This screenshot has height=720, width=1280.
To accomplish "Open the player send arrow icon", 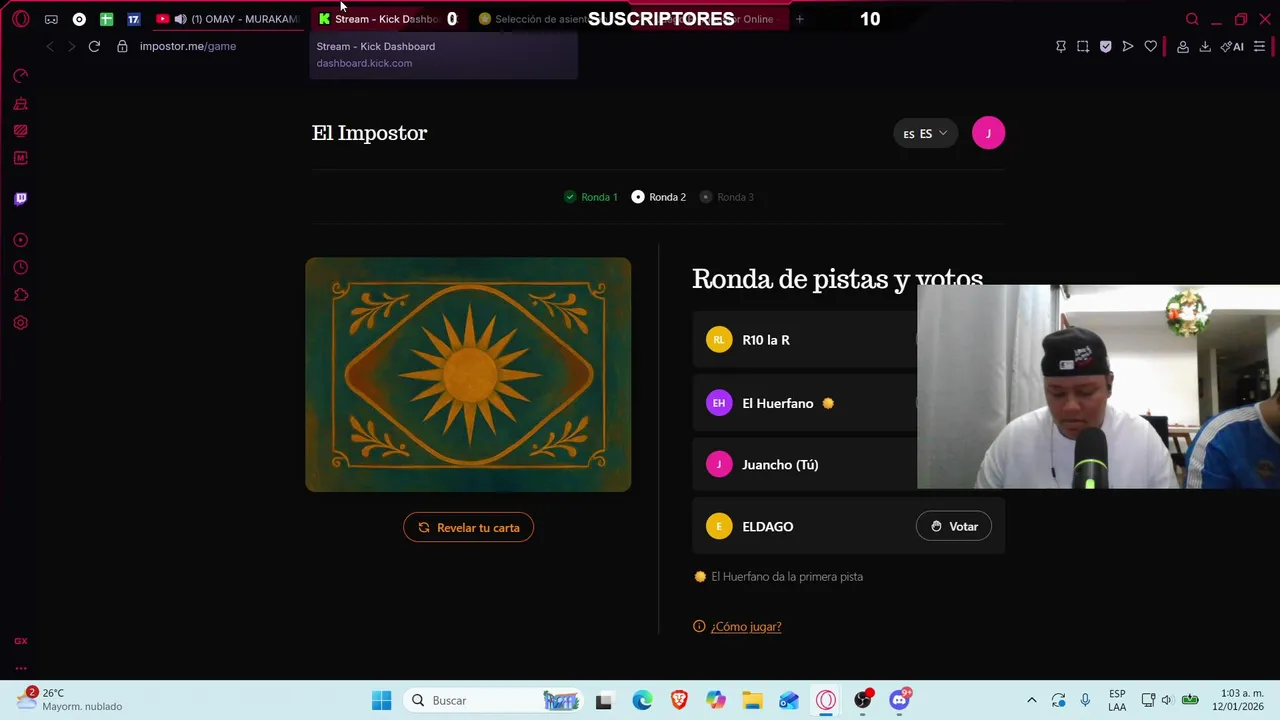I will coord(1128,46).
